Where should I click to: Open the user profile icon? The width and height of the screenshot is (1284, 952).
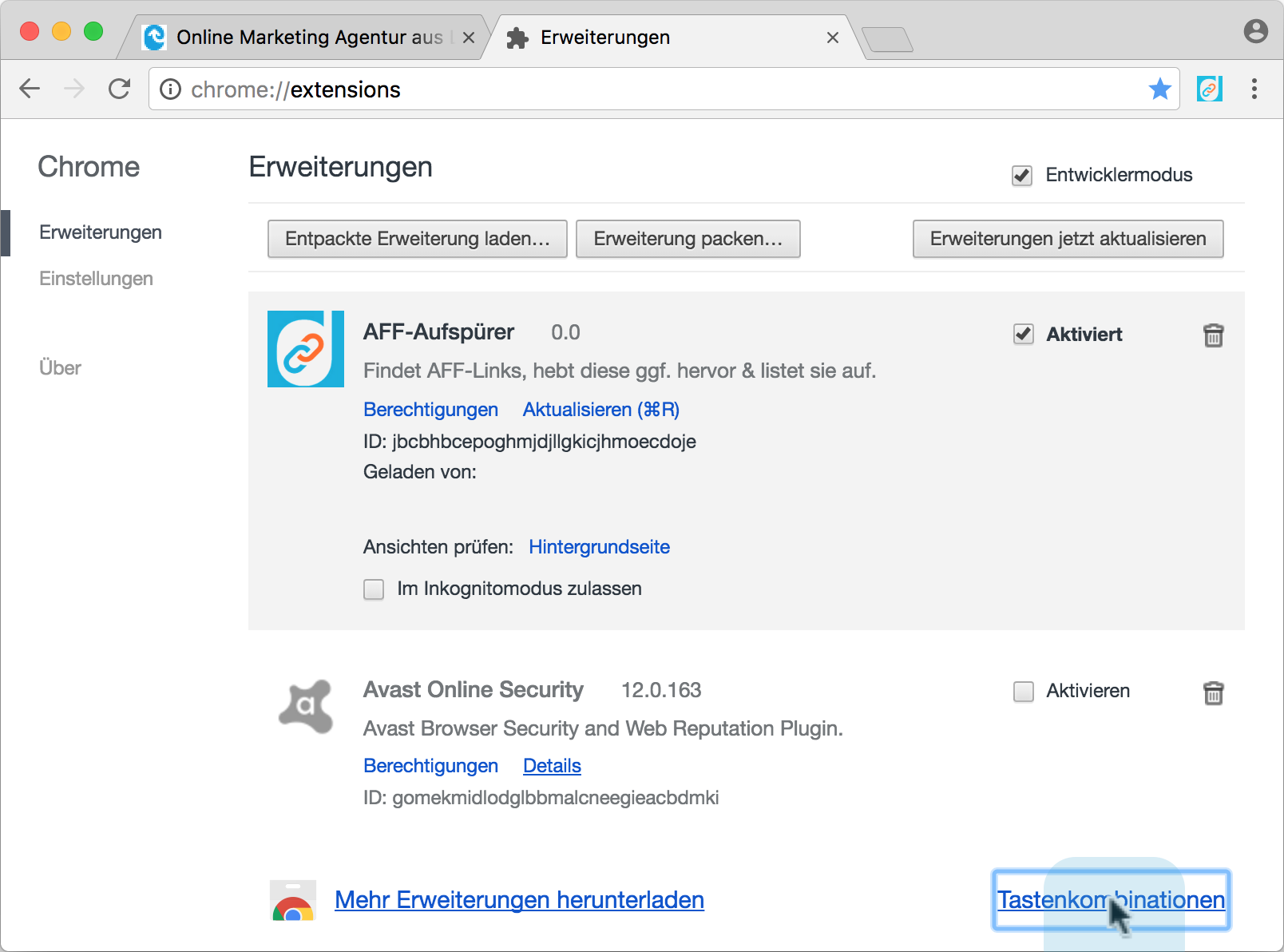pos(1255,31)
